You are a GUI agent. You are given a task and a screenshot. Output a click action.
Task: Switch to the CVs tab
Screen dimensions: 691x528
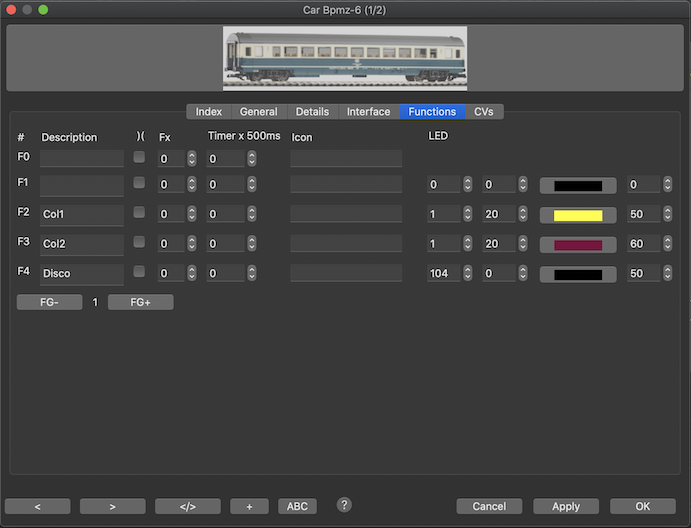483,112
